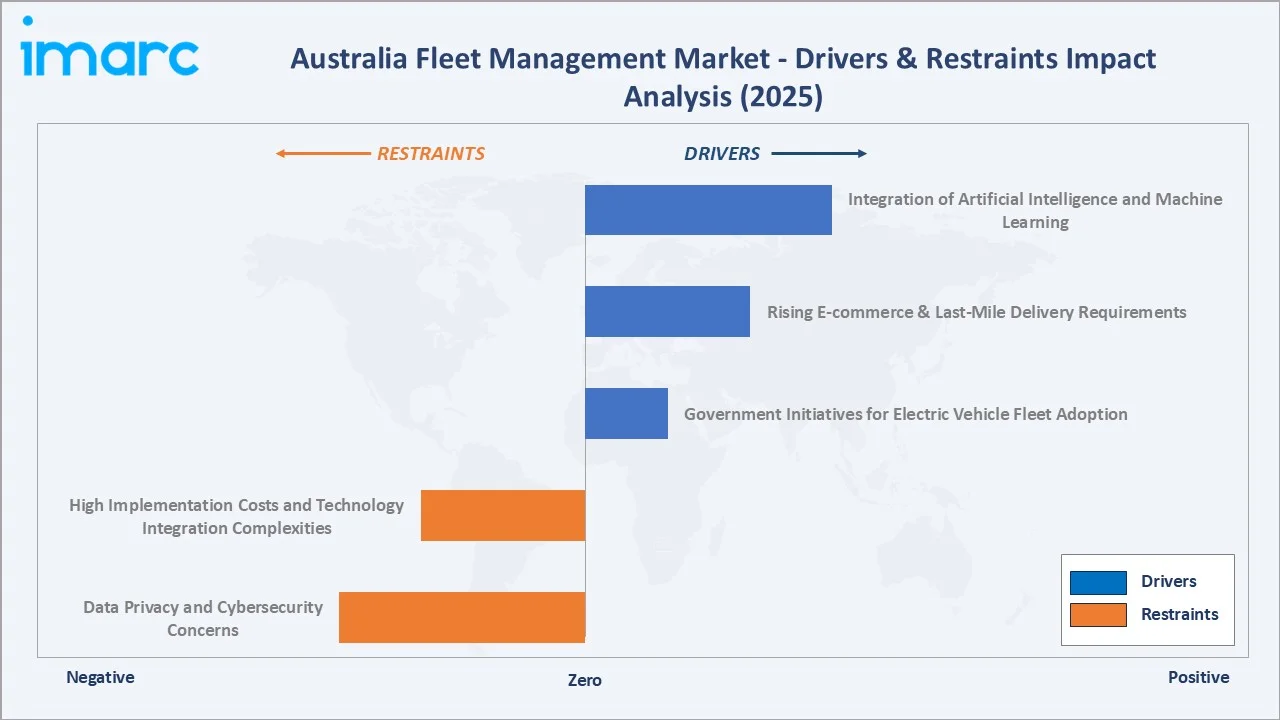Click the 'Zero' axis label

pyautogui.click(x=585, y=680)
